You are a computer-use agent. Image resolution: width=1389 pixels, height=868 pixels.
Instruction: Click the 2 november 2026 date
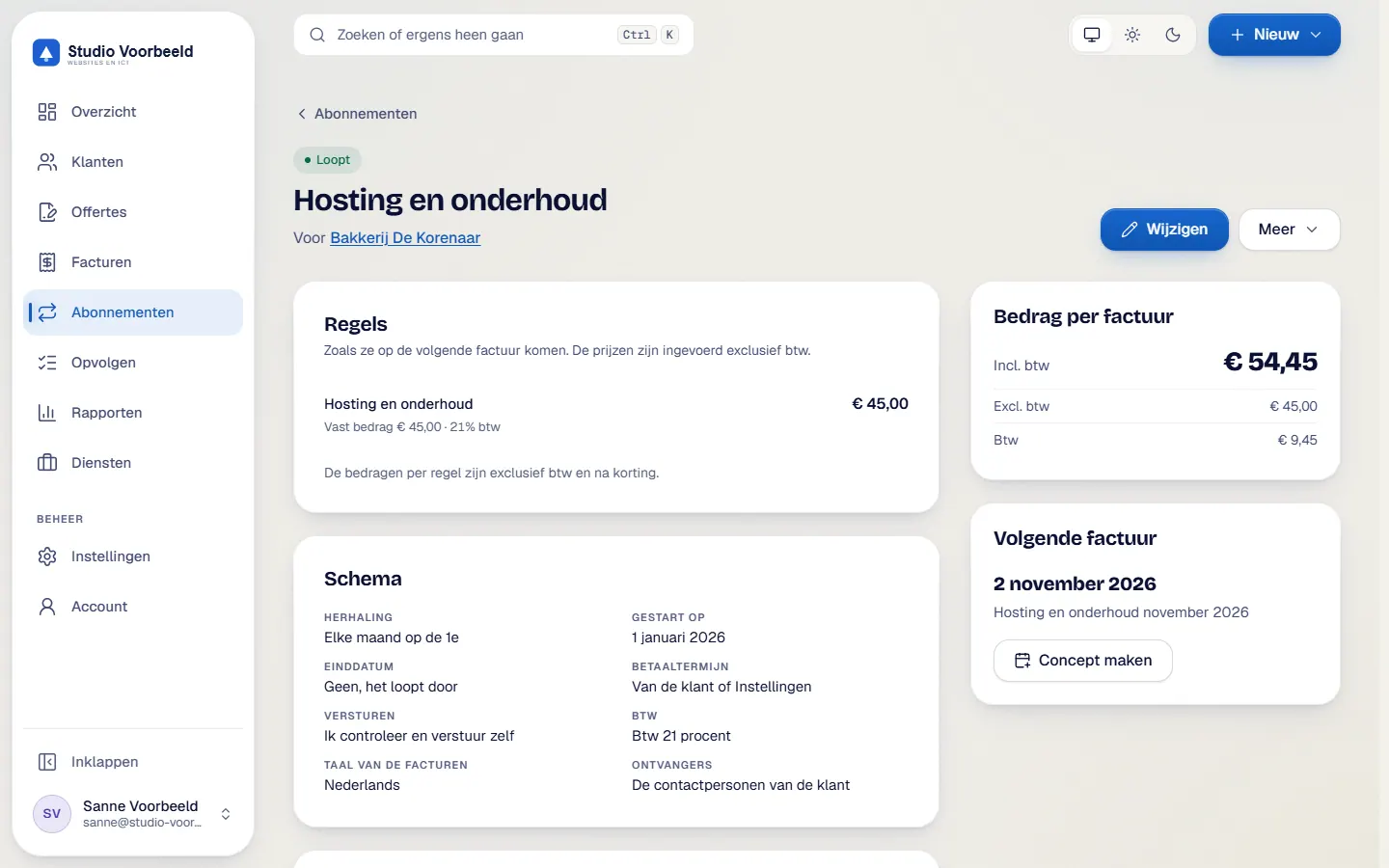[x=1075, y=583]
